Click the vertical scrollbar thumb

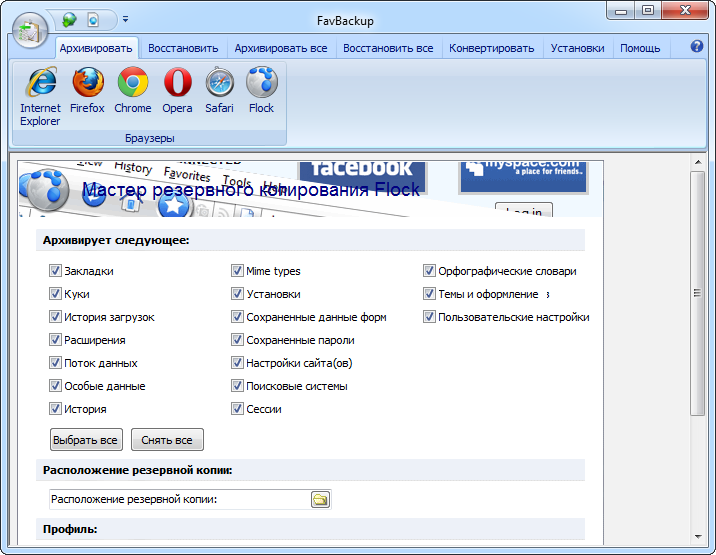698,293
